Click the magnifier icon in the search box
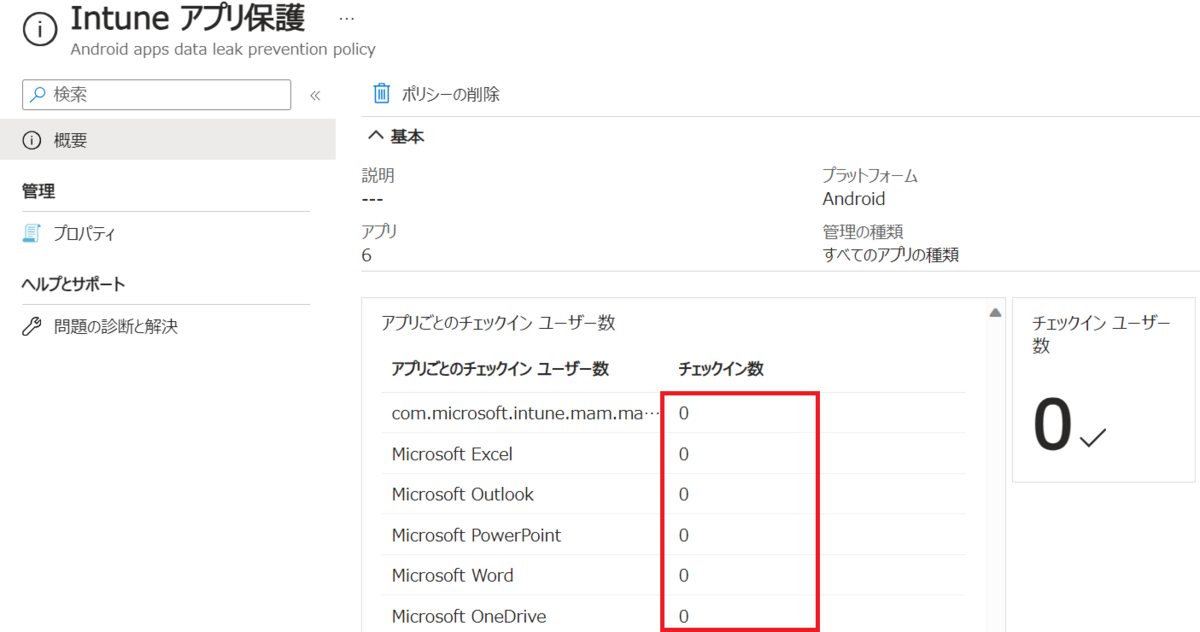This screenshot has height=632, width=1200. [x=38, y=95]
